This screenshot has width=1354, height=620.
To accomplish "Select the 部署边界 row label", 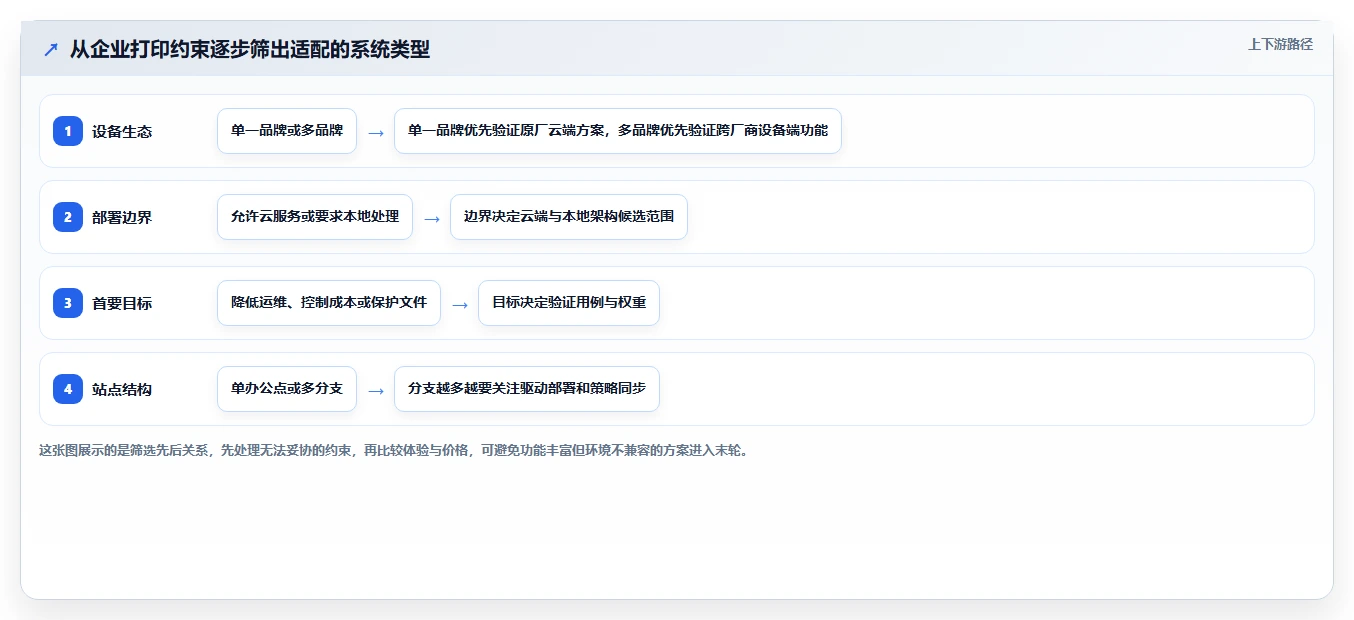I will (x=122, y=217).
